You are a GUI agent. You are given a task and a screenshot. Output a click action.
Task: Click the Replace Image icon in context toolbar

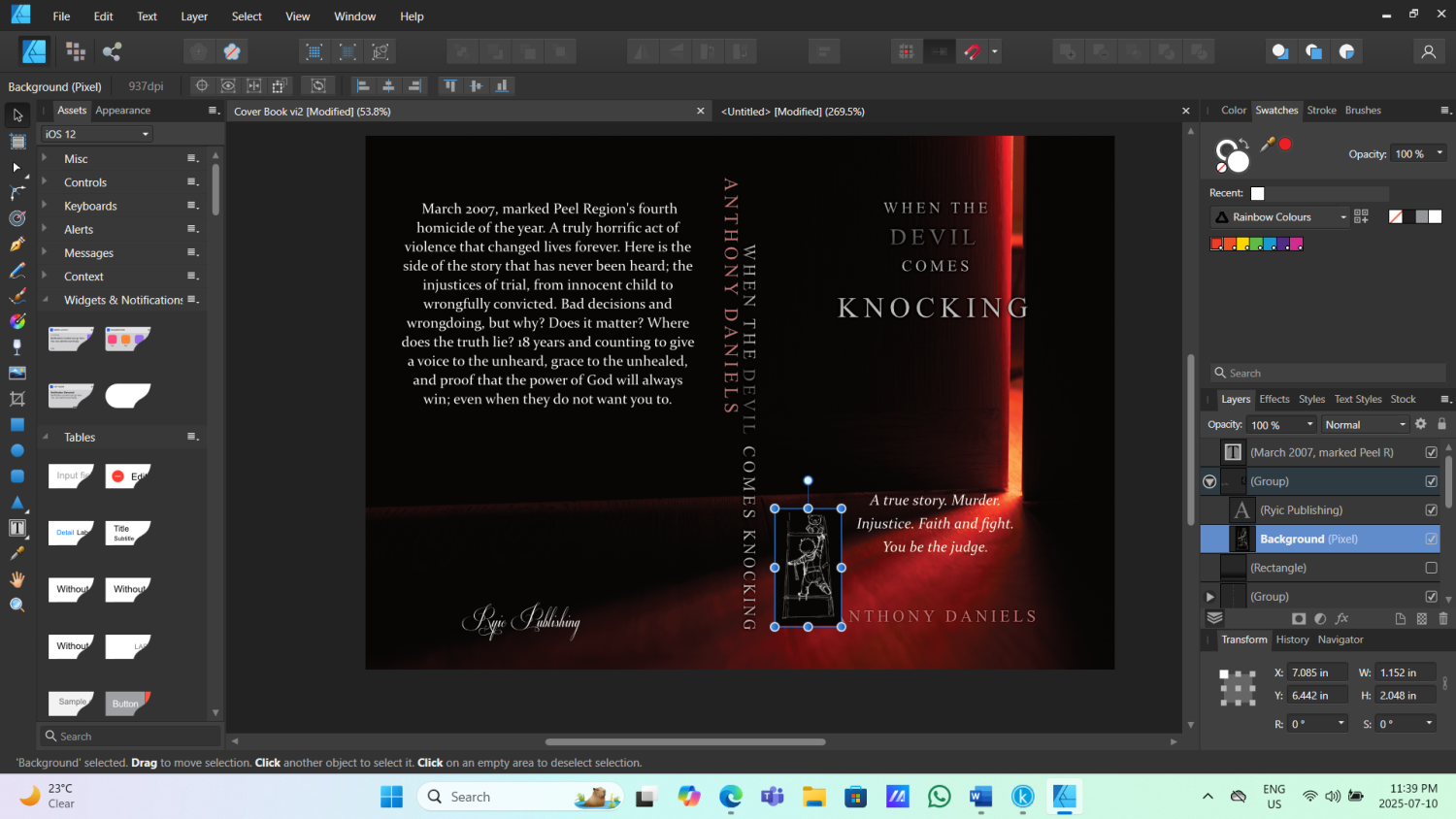coord(318,85)
